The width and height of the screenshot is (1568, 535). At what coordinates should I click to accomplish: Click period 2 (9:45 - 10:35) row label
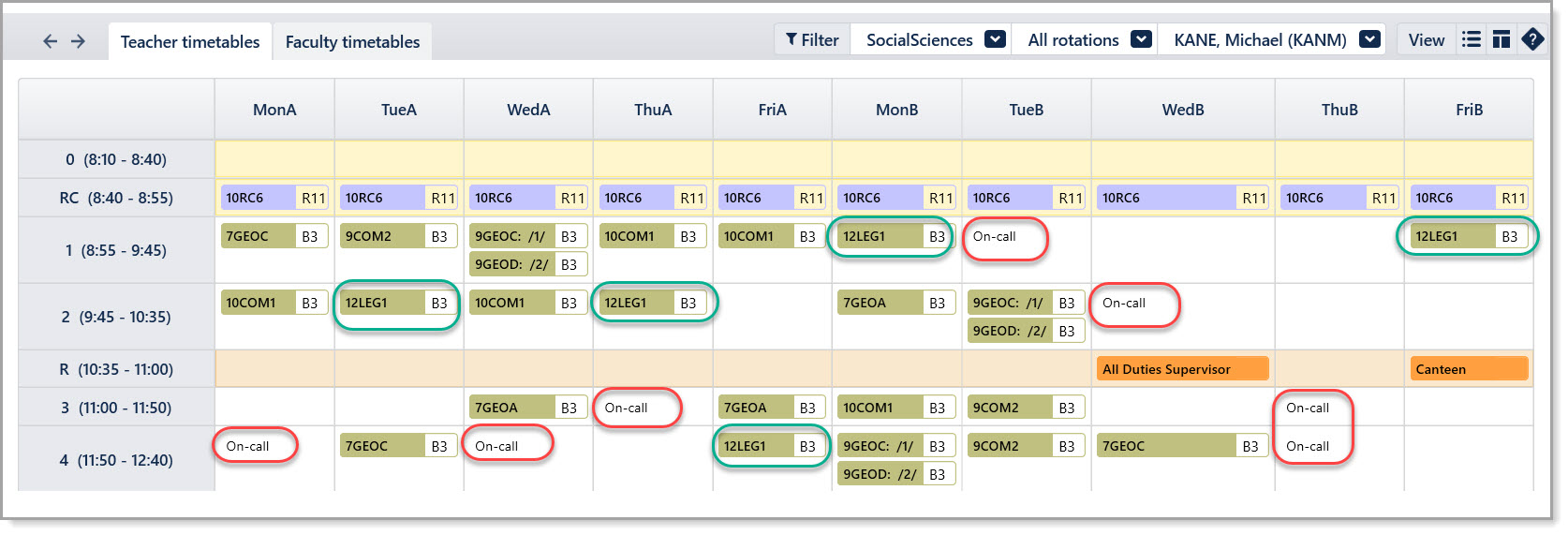(x=116, y=317)
